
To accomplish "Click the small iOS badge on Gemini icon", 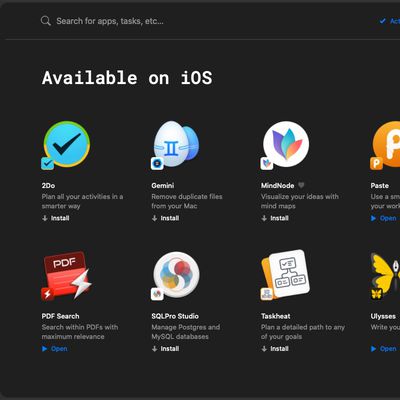I will [157, 163].
